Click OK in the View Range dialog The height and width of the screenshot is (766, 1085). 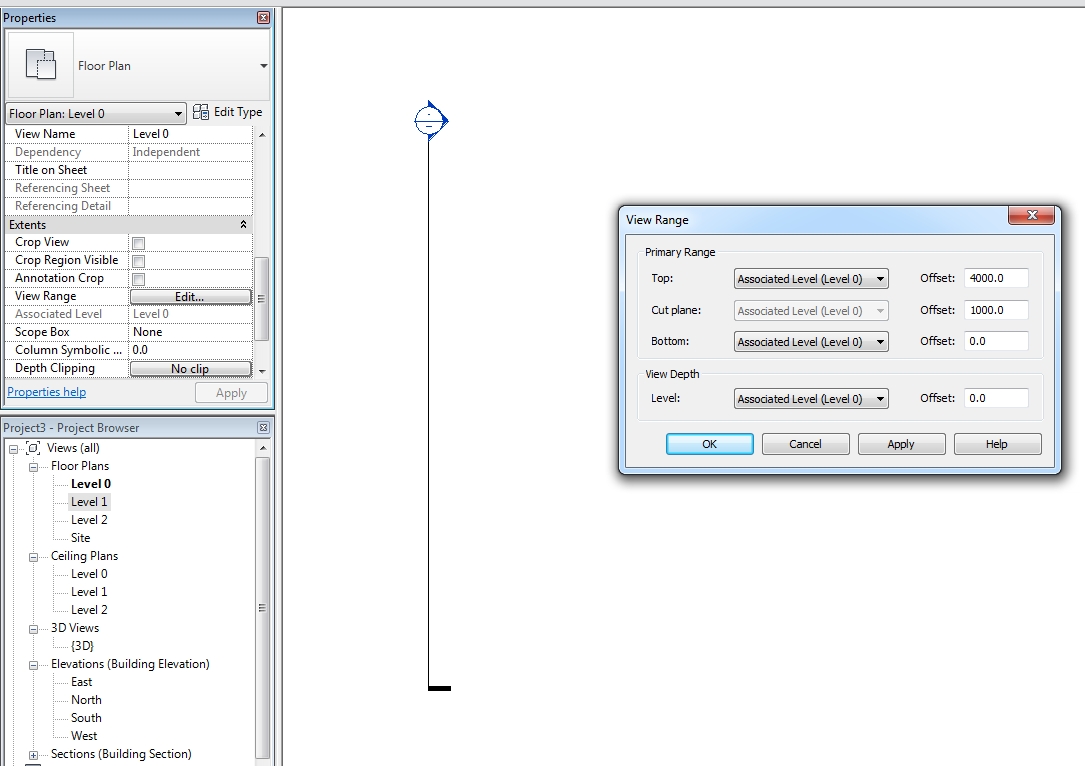click(x=709, y=444)
